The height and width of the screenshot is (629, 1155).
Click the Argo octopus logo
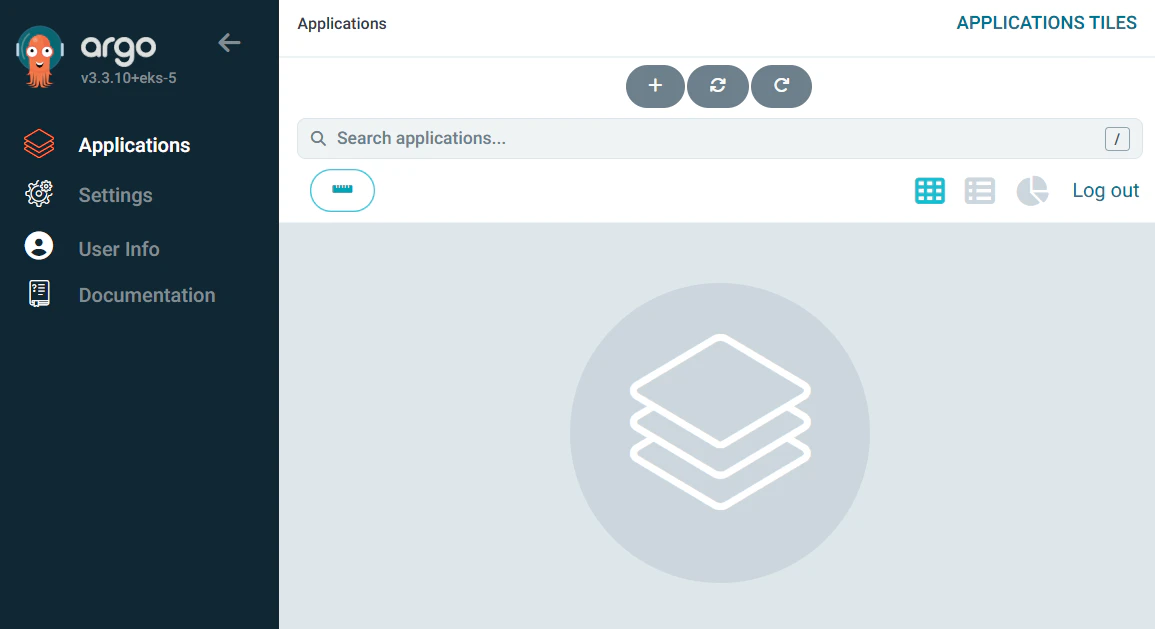pos(40,57)
